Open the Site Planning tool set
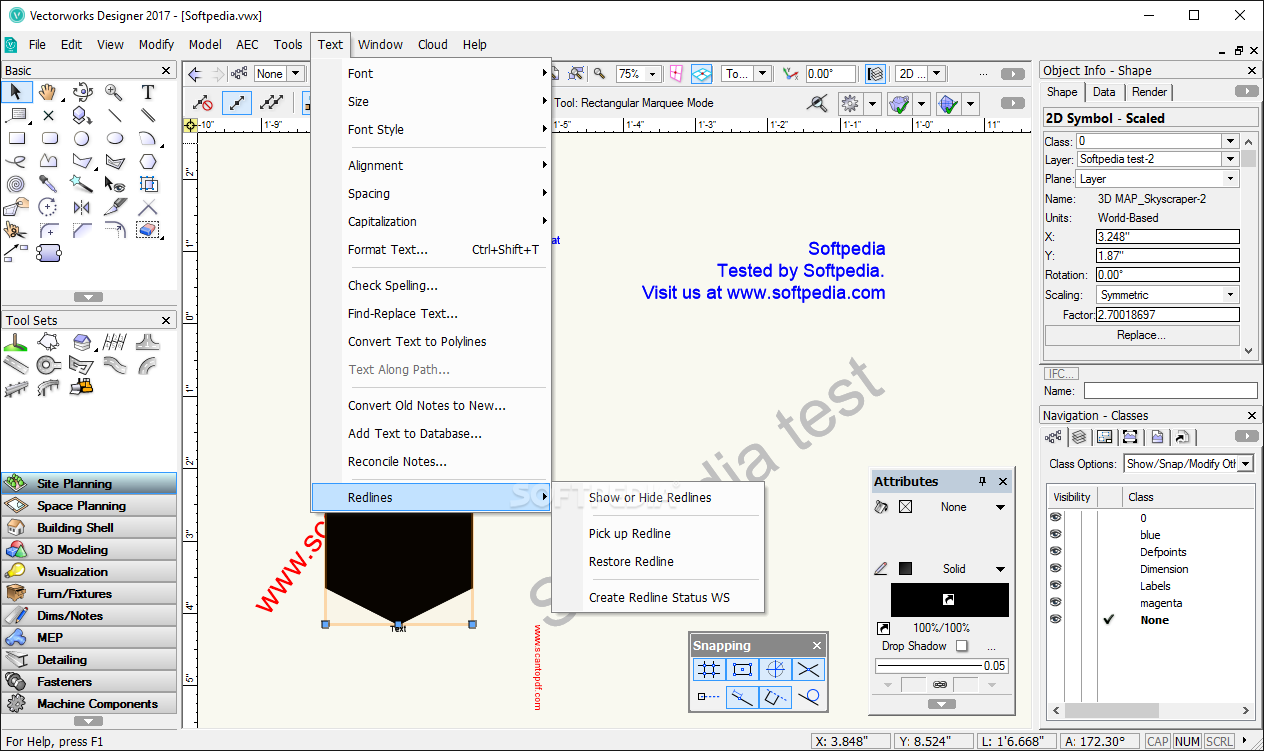1264x751 pixels. click(89, 484)
